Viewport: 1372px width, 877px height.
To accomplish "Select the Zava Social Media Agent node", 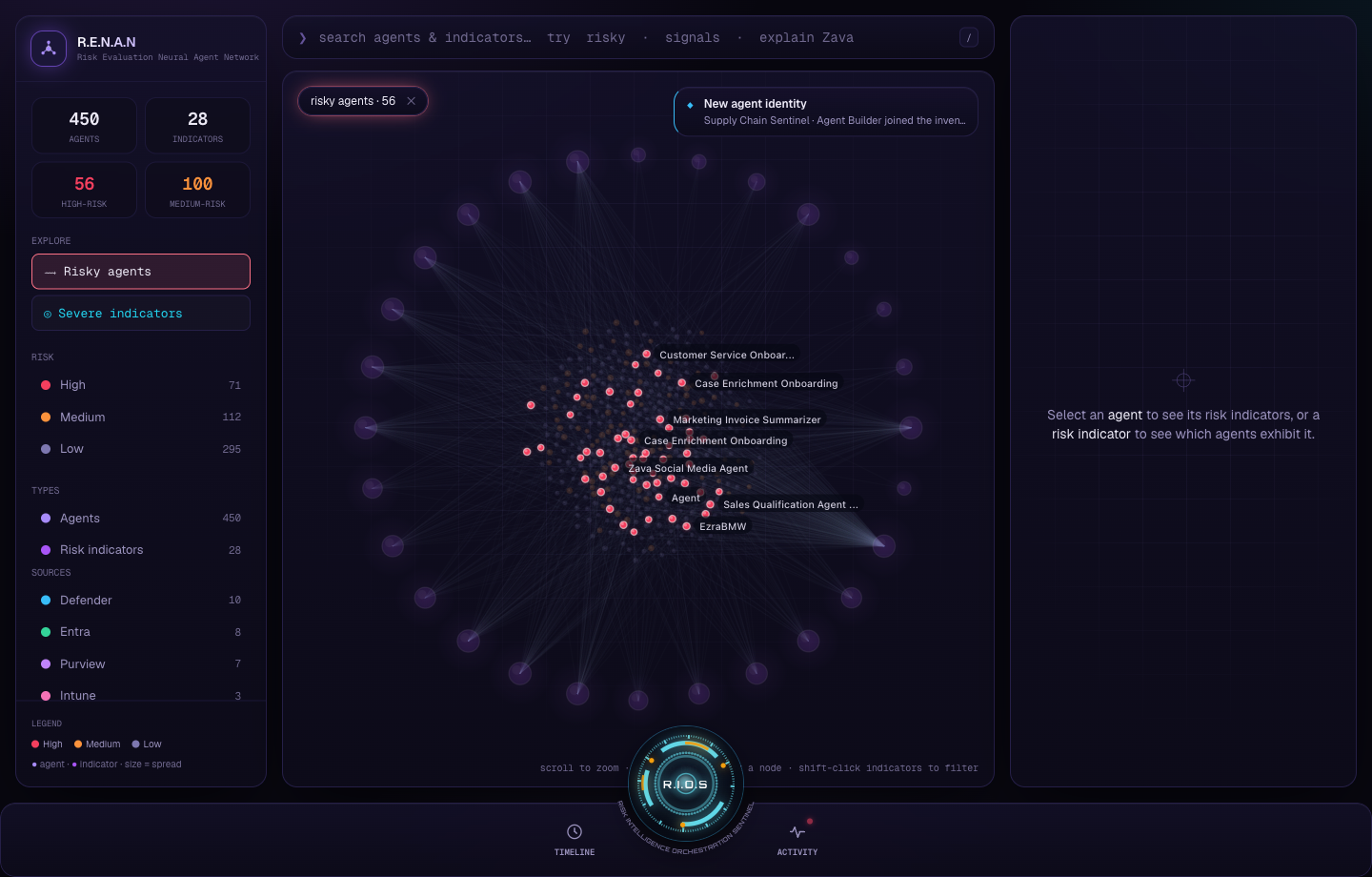I will point(615,468).
